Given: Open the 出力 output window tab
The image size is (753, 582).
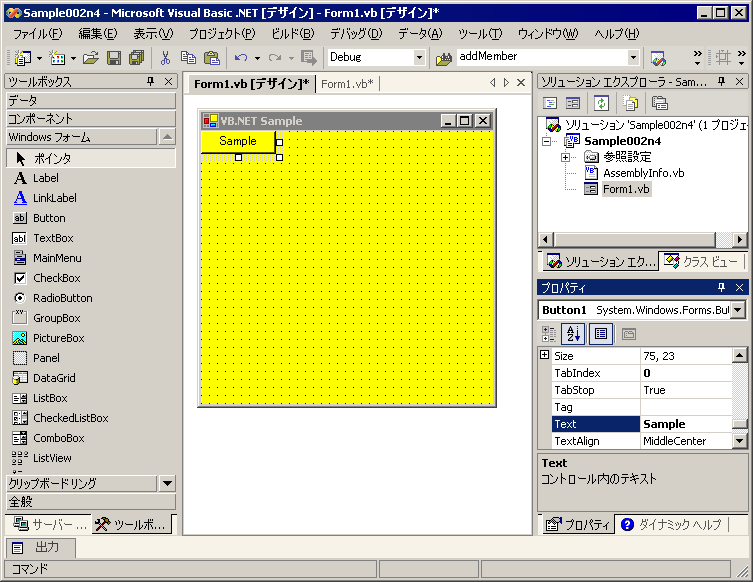Looking at the screenshot, I should [40, 547].
